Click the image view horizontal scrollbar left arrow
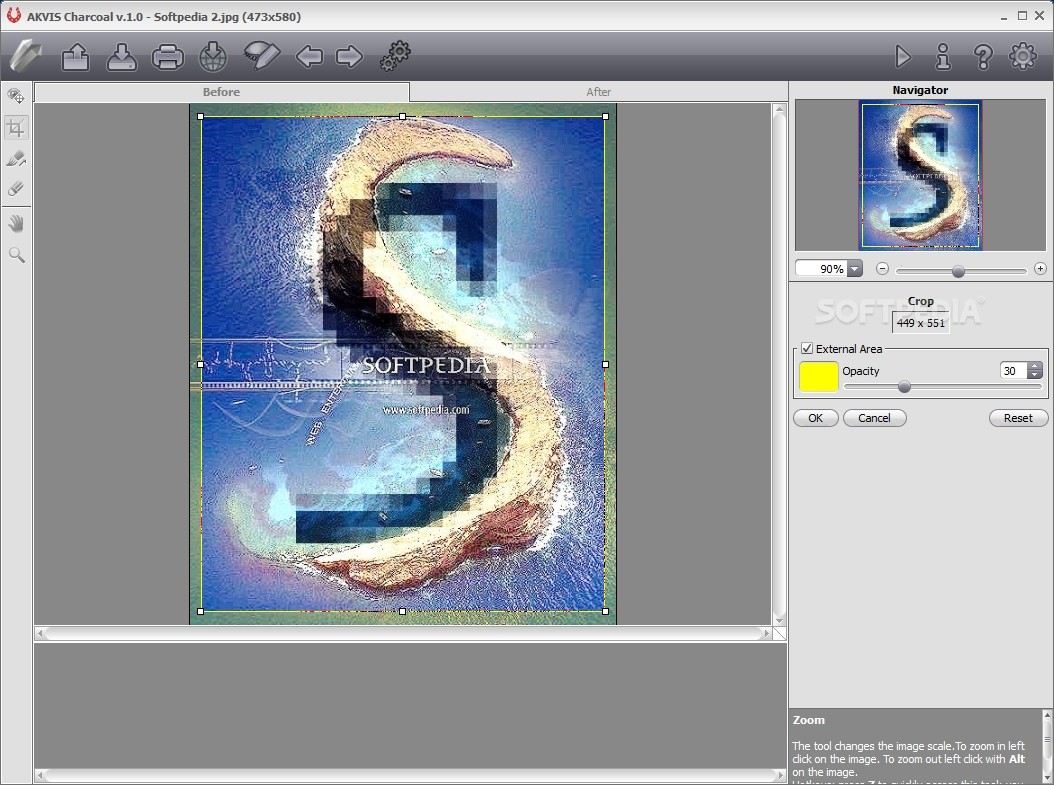 click(40, 633)
